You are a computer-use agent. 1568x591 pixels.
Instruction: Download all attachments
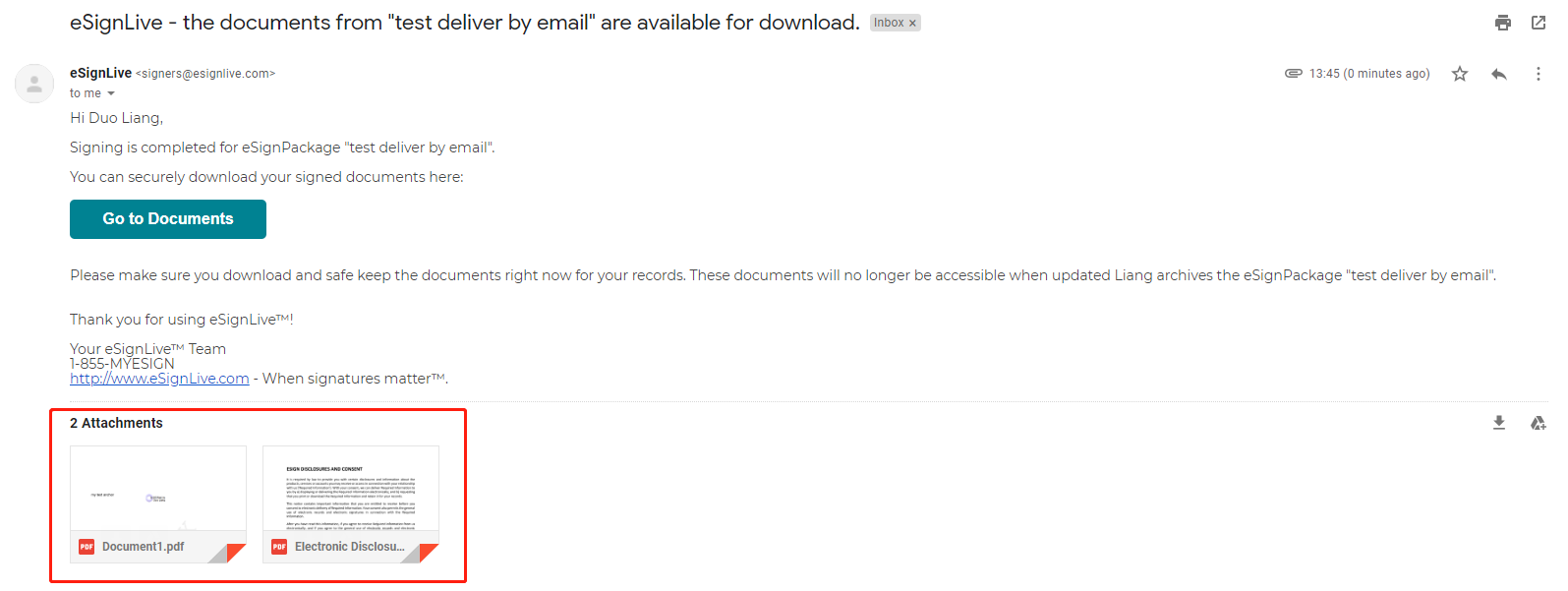(1499, 423)
